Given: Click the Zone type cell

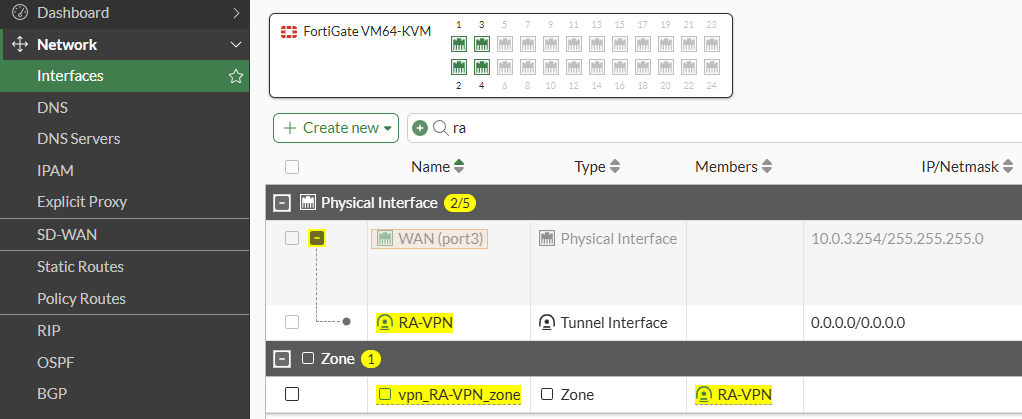Looking at the screenshot, I should click(x=568, y=394).
